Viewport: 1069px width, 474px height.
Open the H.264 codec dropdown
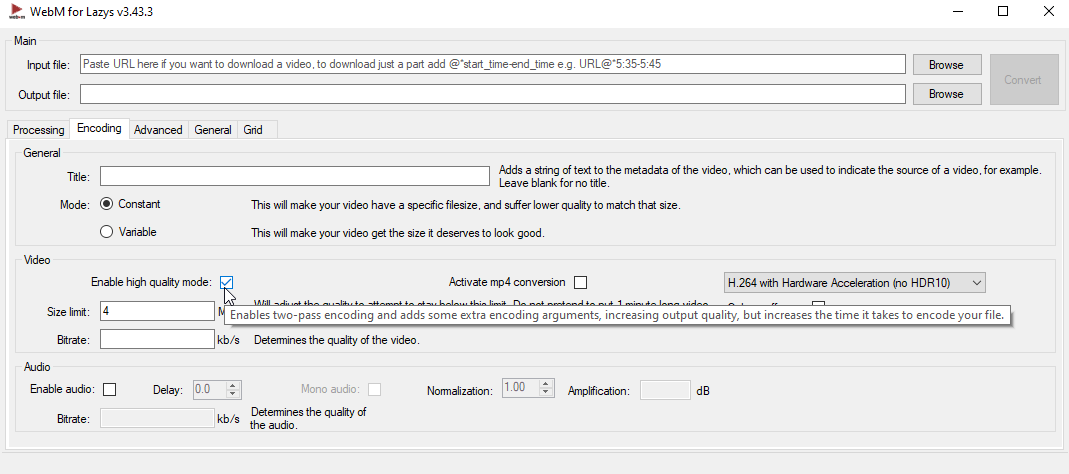coord(854,282)
